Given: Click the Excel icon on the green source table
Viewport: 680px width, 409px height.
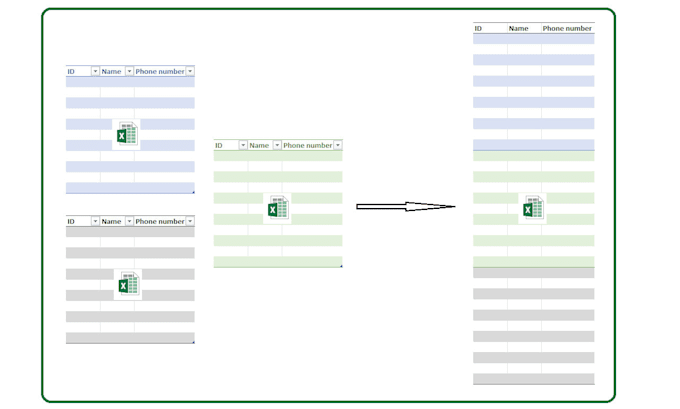Looking at the screenshot, I should tap(277, 209).
